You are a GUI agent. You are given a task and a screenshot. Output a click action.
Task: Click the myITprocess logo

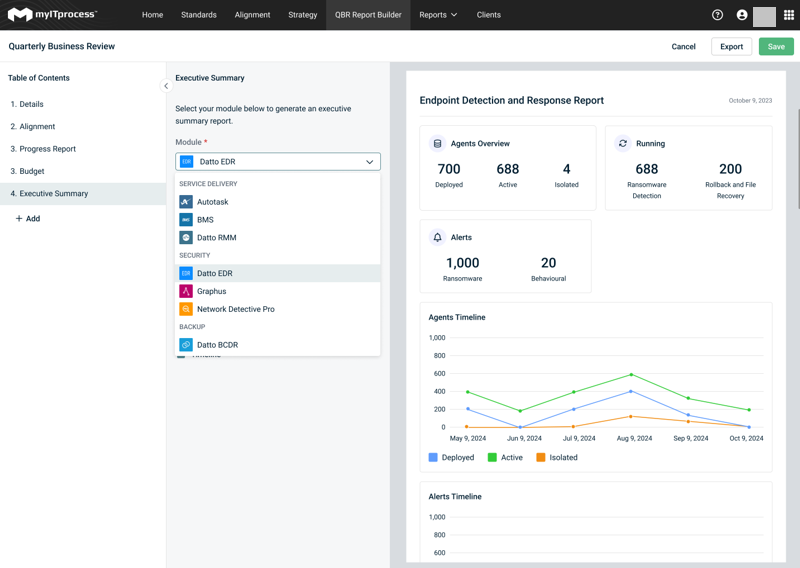(x=52, y=15)
